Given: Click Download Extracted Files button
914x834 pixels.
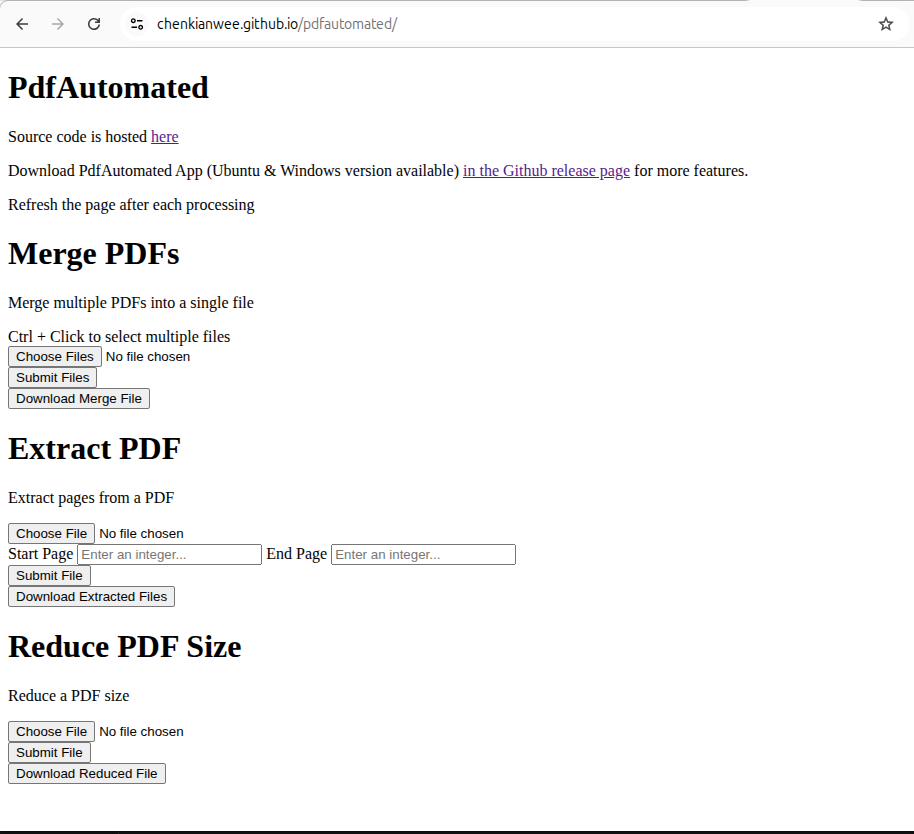Looking at the screenshot, I should (x=91, y=597).
